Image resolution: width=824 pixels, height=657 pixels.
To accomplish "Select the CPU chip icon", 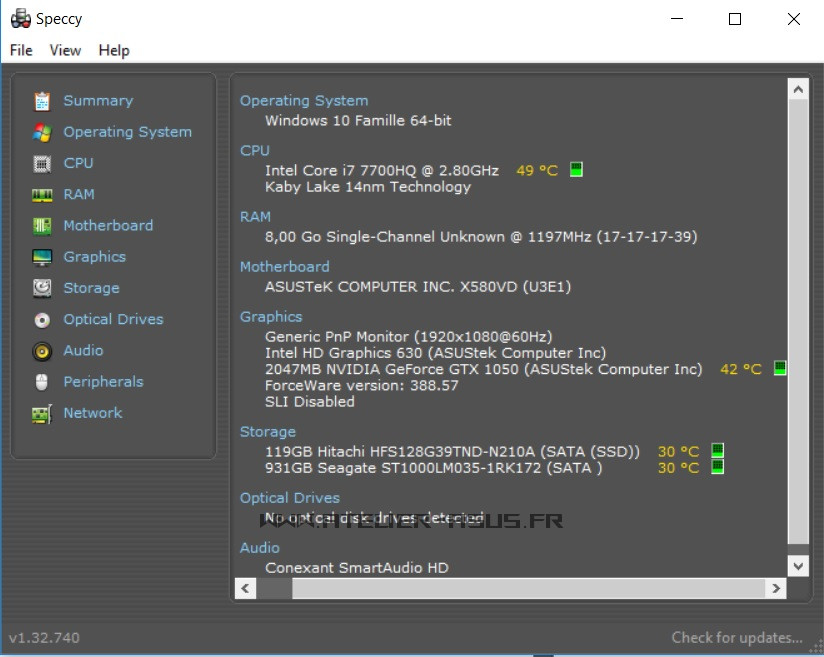I will [42, 163].
